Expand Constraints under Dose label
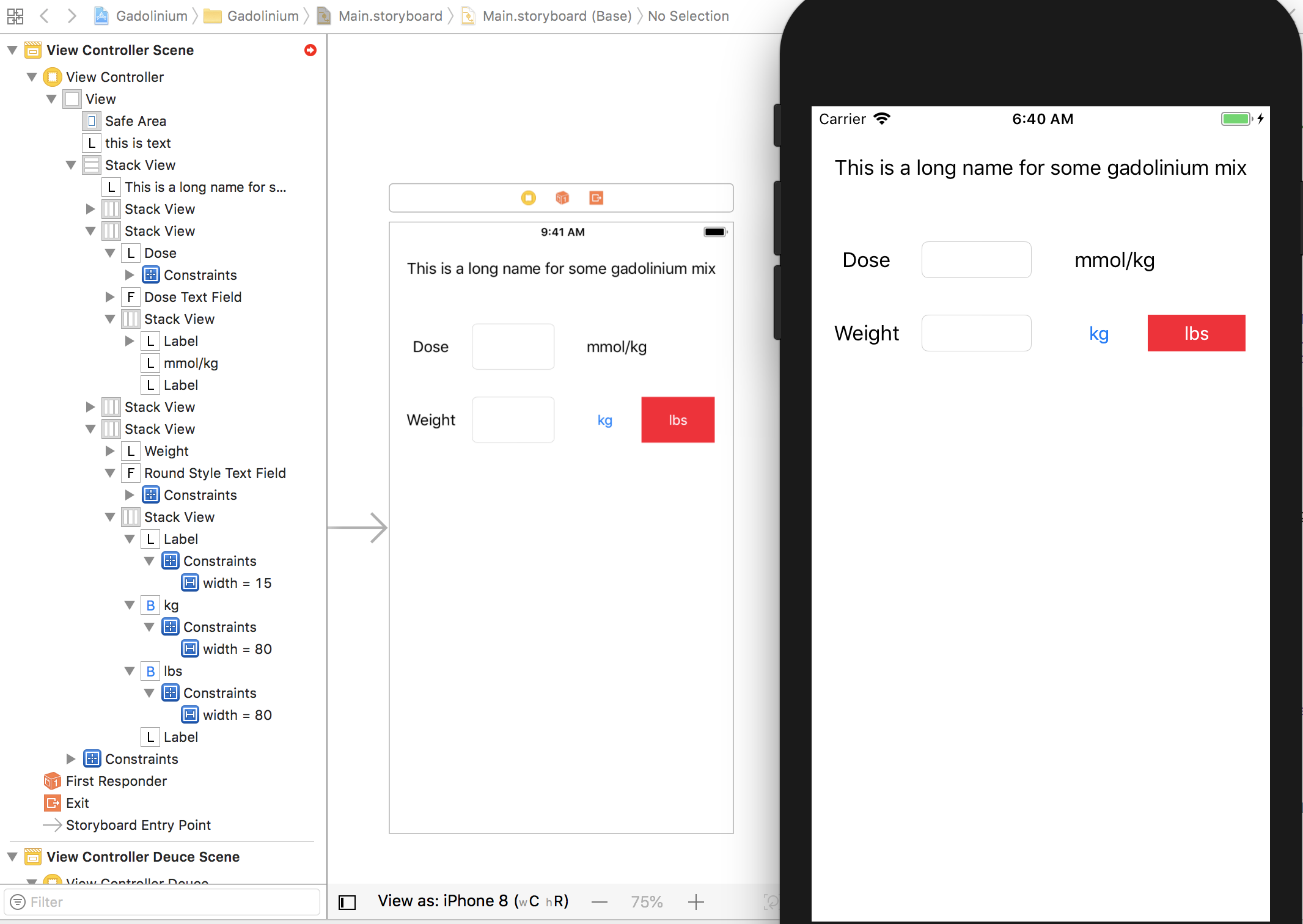The image size is (1303, 924). [130, 275]
